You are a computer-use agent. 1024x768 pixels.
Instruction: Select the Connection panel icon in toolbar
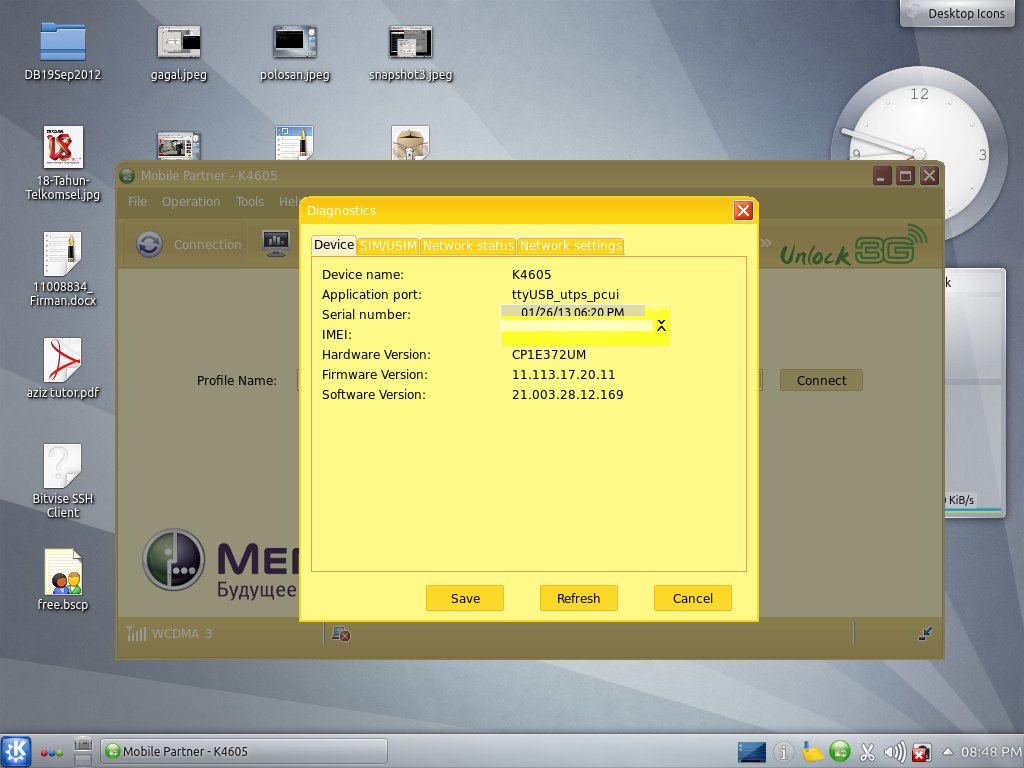point(150,243)
